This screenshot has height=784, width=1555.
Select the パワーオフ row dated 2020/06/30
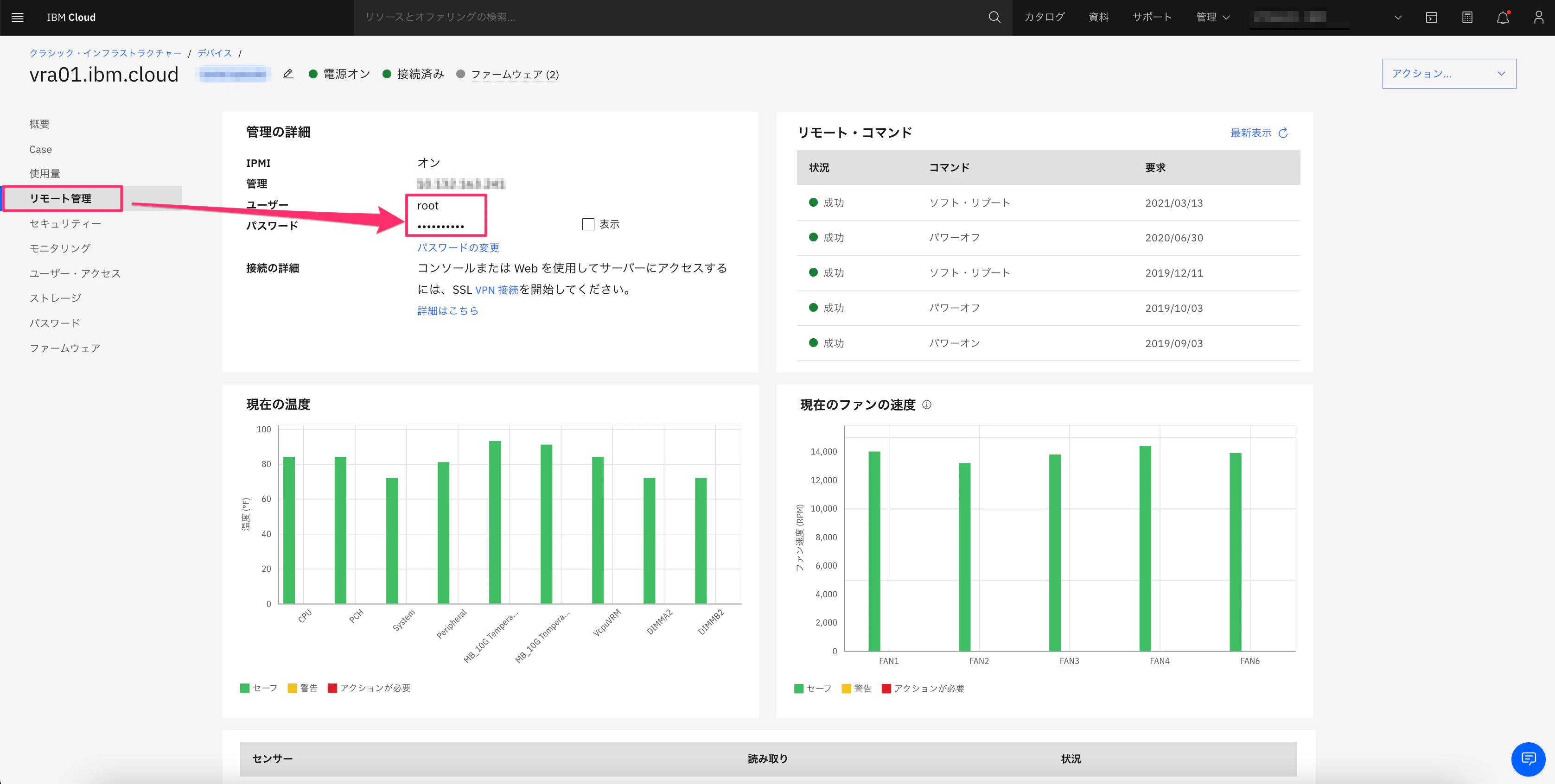click(x=1048, y=238)
